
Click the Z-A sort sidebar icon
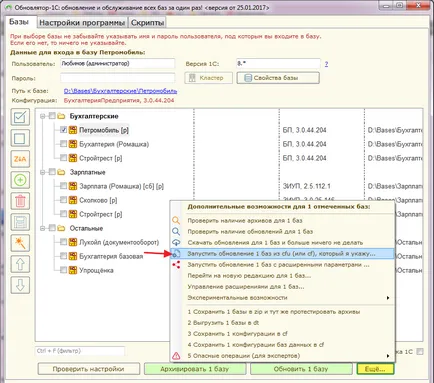pos(20,159)
